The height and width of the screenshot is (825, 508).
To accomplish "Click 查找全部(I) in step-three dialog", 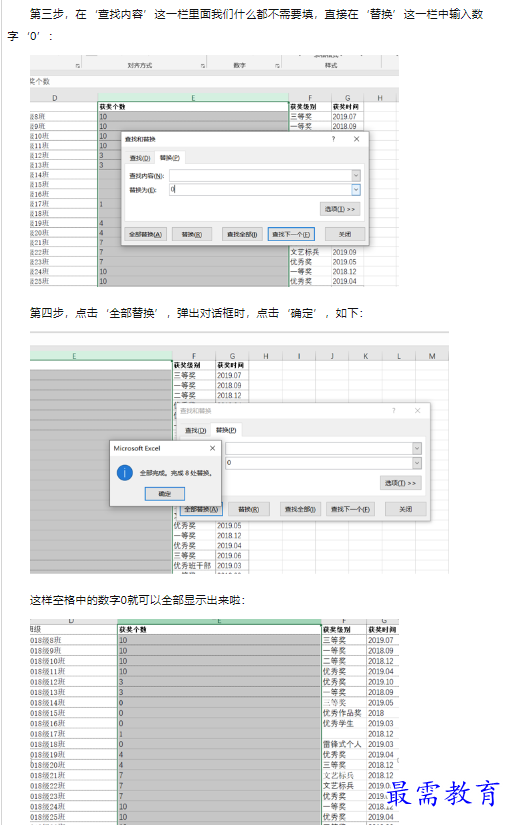I will tap(242, 234).
